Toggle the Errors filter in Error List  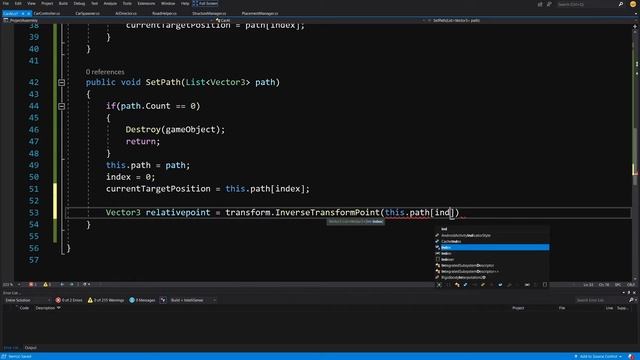[x=69, y=300]
